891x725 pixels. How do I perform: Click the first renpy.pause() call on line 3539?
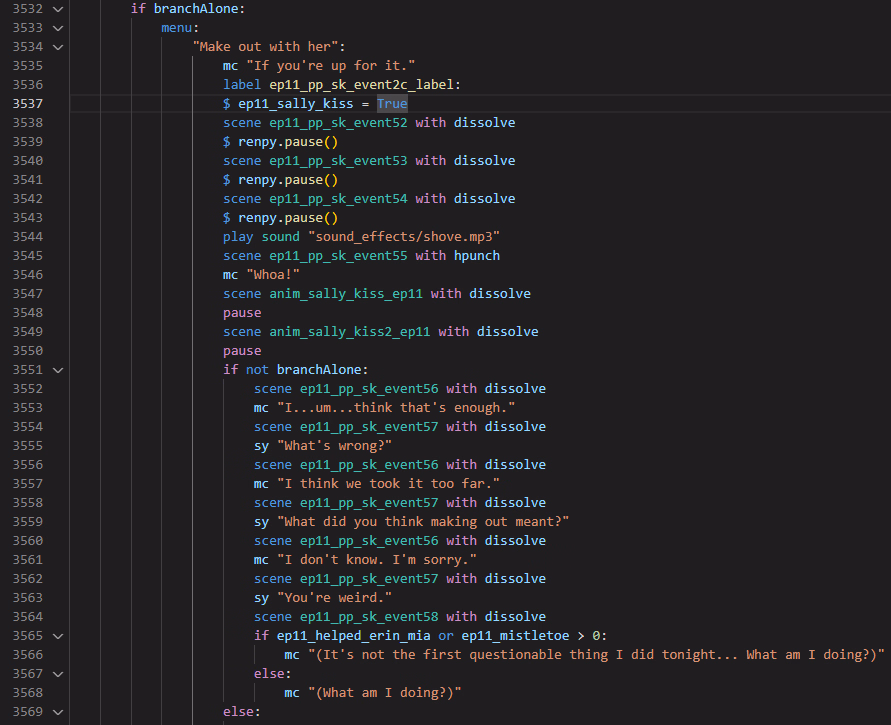[288, 142]
